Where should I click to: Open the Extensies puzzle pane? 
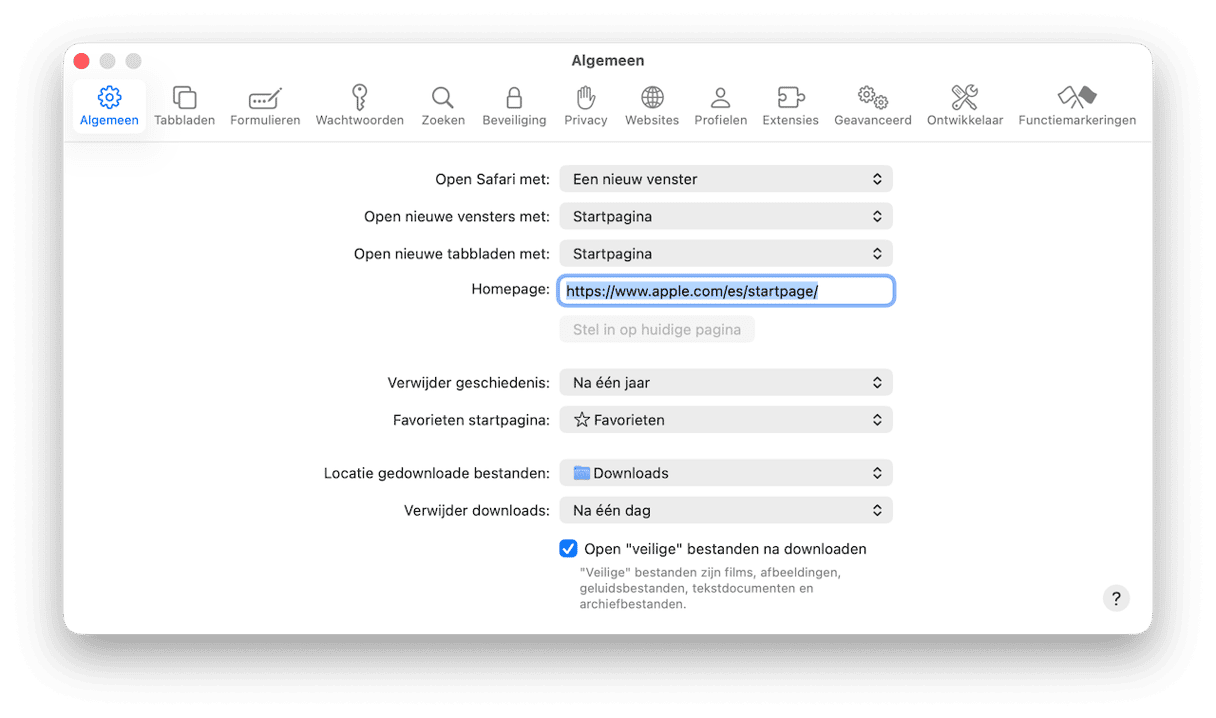pyautogui.click(x=790, y=106)
